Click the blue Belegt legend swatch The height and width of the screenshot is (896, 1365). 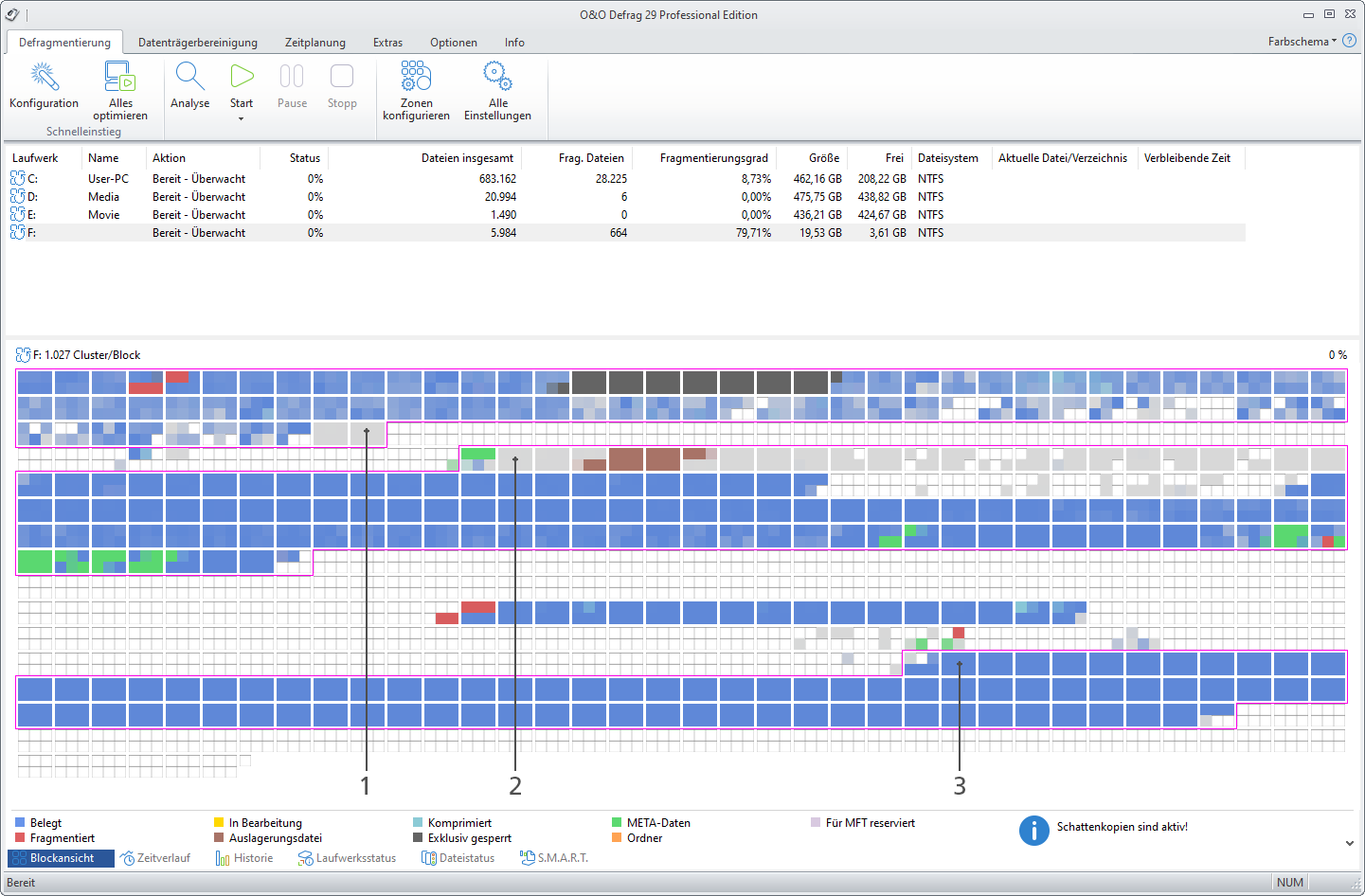pyautogui.click(x=20, y=823)
